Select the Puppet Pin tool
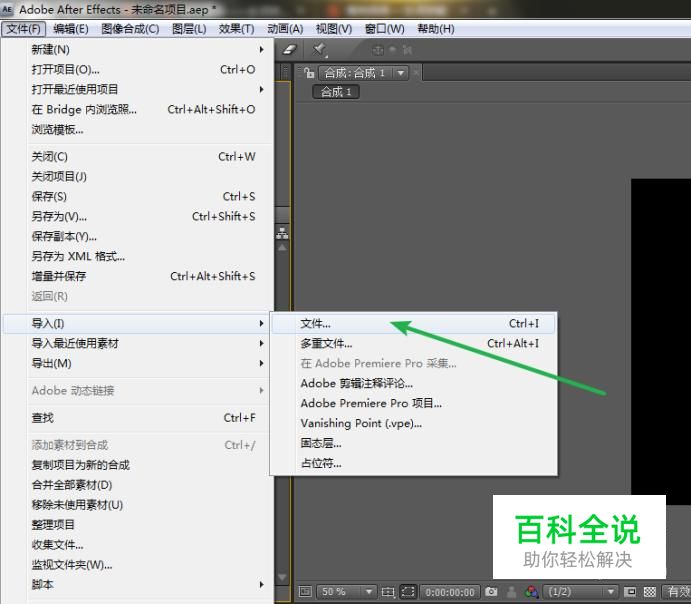The image size is (691, 604). pos(319,50)
